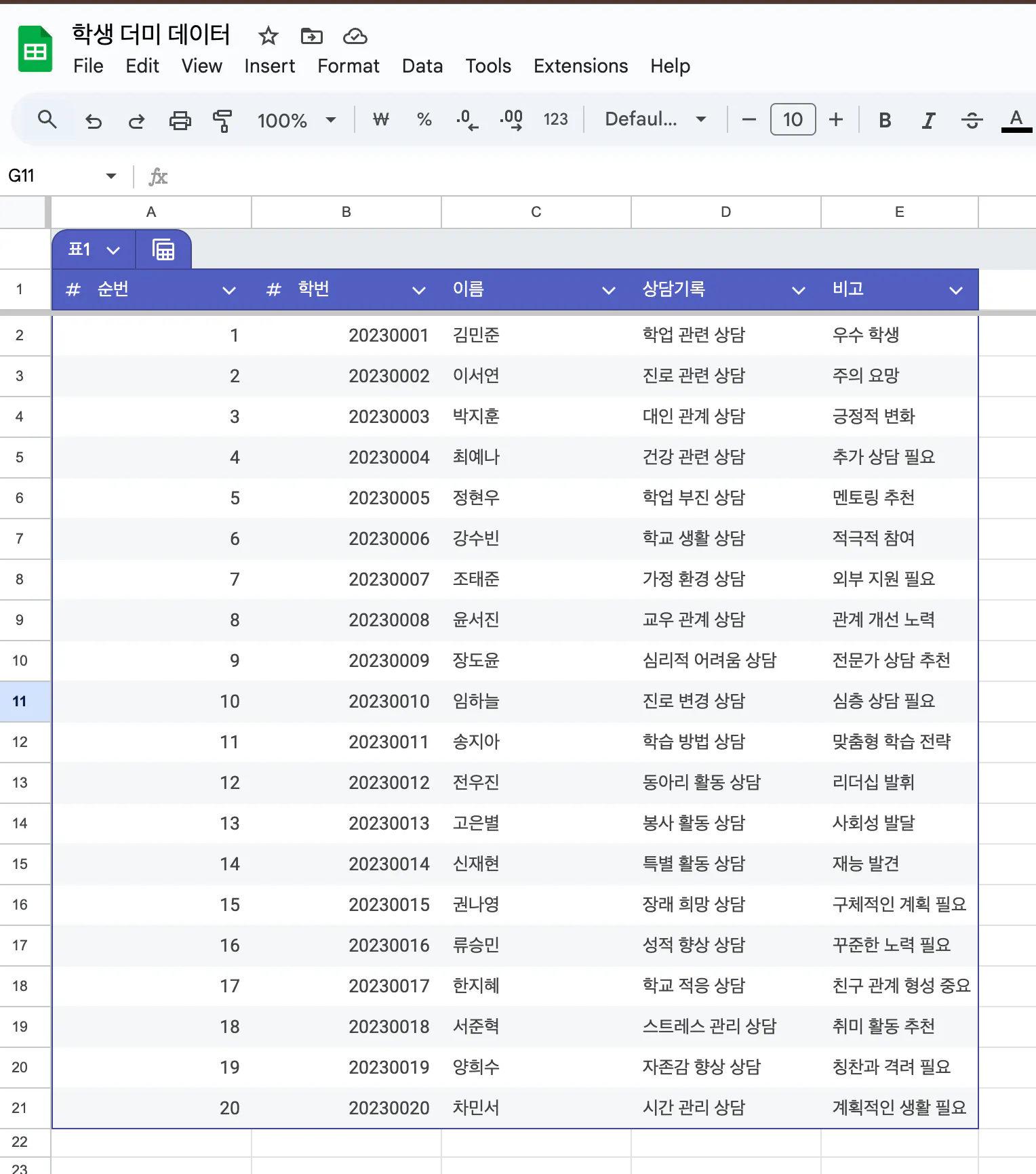Image resolution: width=1036 pixels, height=1174 pixels.
Task: Toggle bold formatting
Action: coord(885,121)
